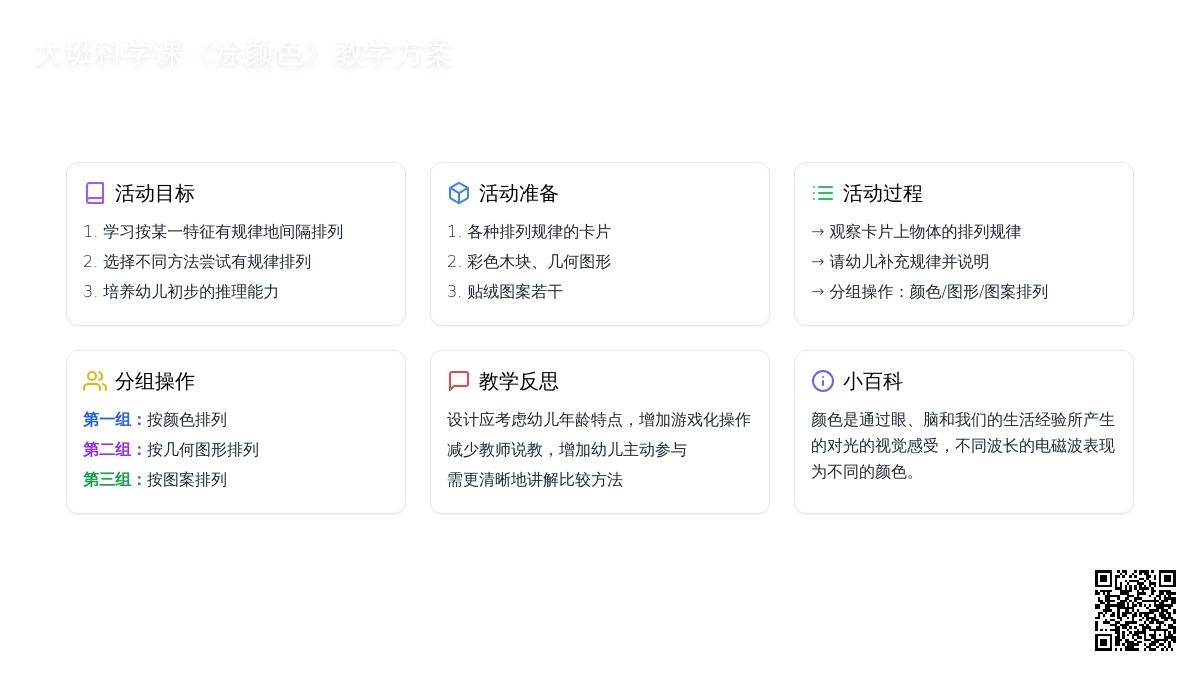Screen dimensions: 1200x675
Task: Select the 活动准备 card heading
Action: point(519,193)
